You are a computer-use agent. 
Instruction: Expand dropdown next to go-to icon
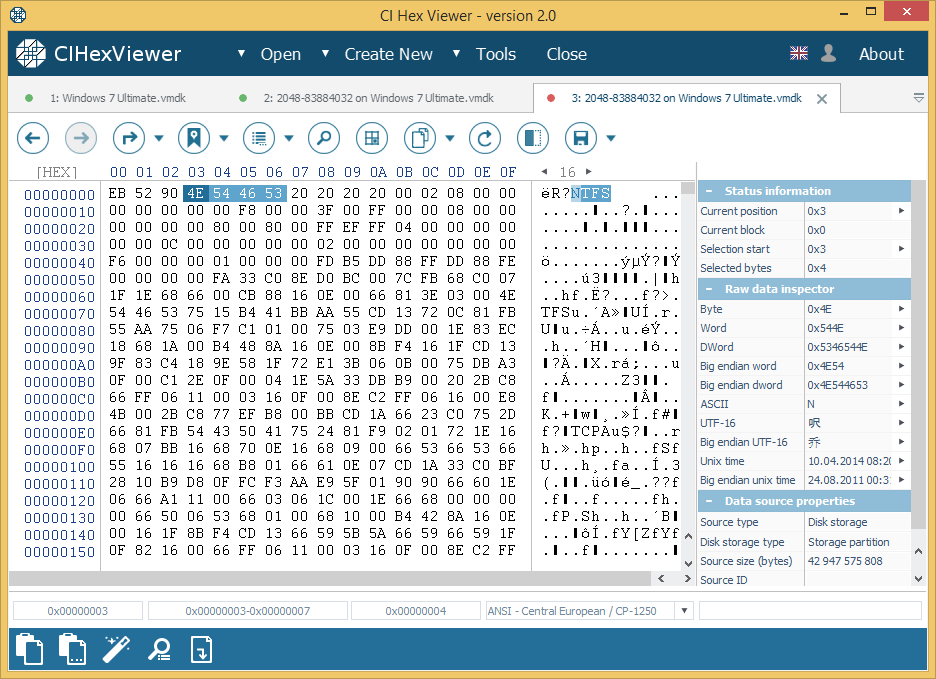point(159,139)
